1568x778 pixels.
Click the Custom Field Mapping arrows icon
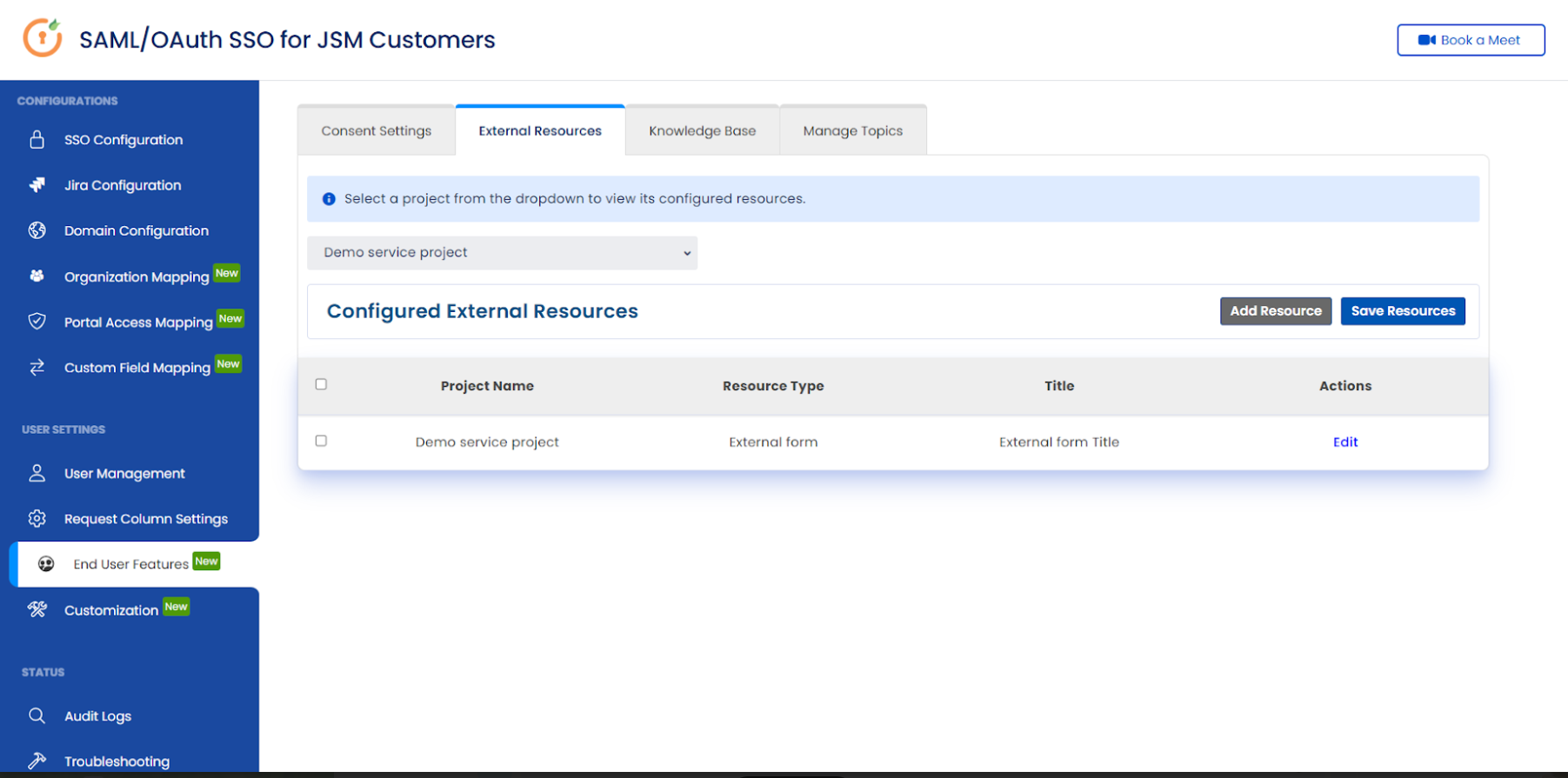[37, 367]
